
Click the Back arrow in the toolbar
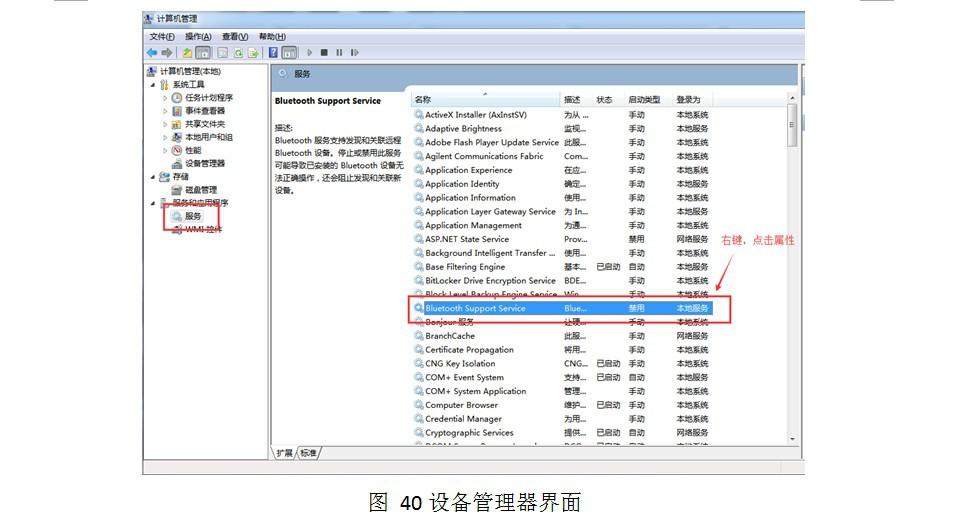pyautogui.click(x=152, y=52)
